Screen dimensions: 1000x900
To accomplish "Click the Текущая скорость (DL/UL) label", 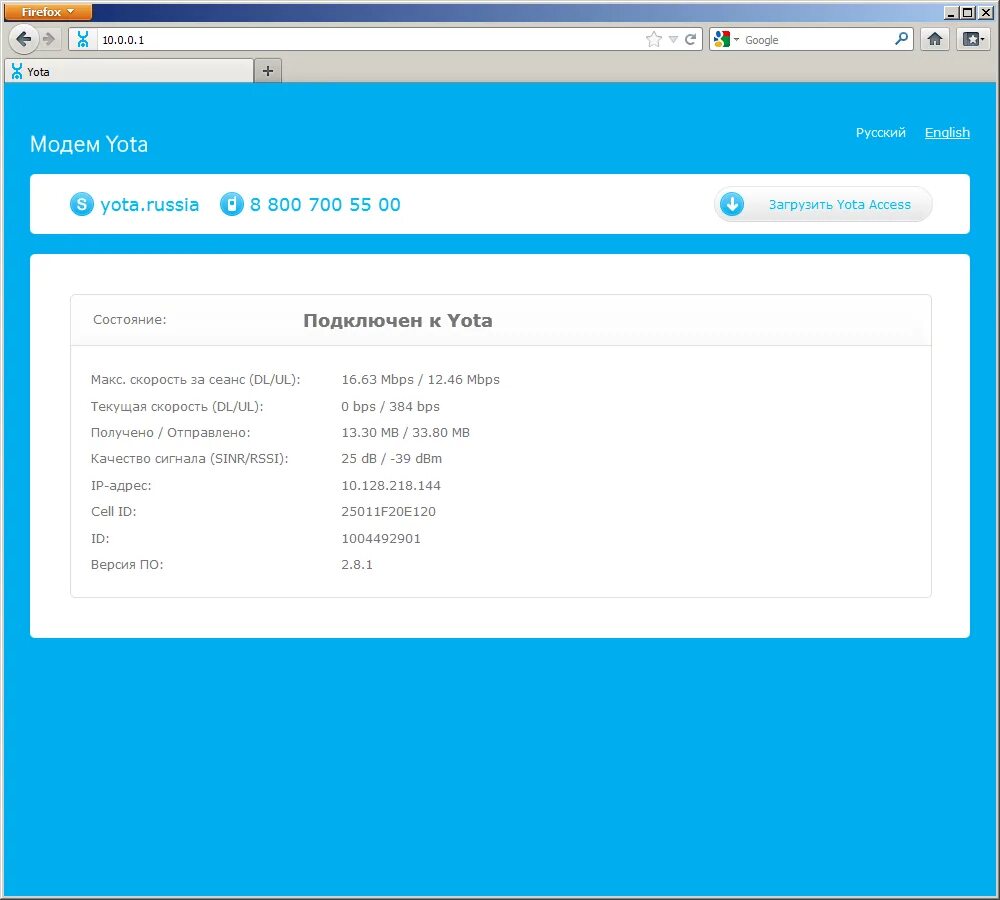I will pyautogui.click(x=177, y=406).
